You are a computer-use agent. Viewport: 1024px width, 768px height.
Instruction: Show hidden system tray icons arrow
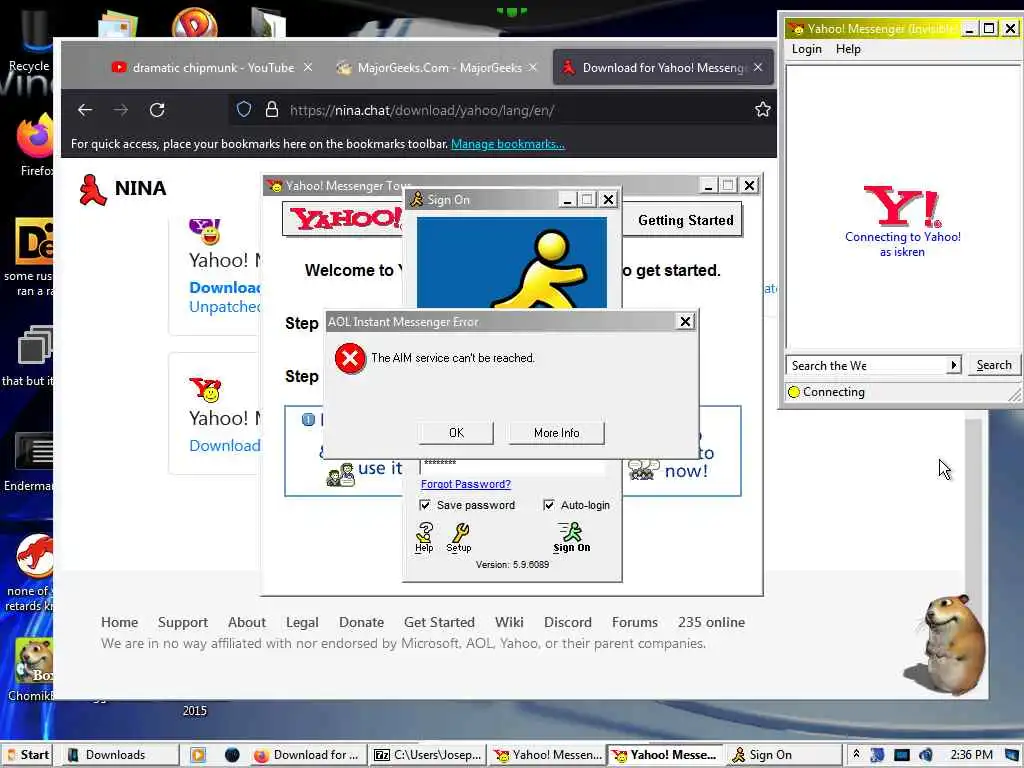pyautogui.click(x=856, y=755)
